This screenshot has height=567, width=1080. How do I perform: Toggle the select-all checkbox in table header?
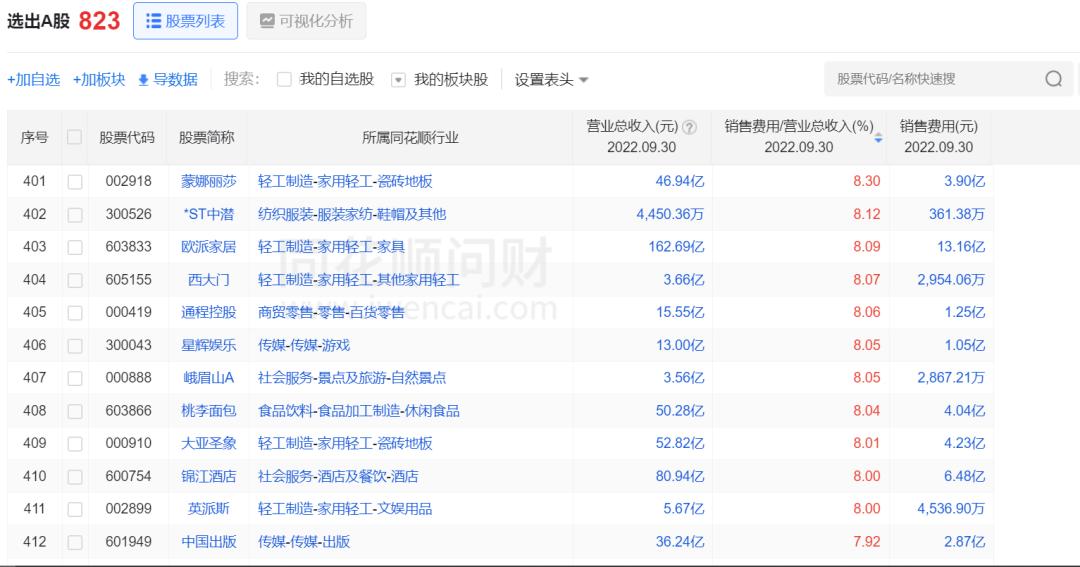click(74, 137)
